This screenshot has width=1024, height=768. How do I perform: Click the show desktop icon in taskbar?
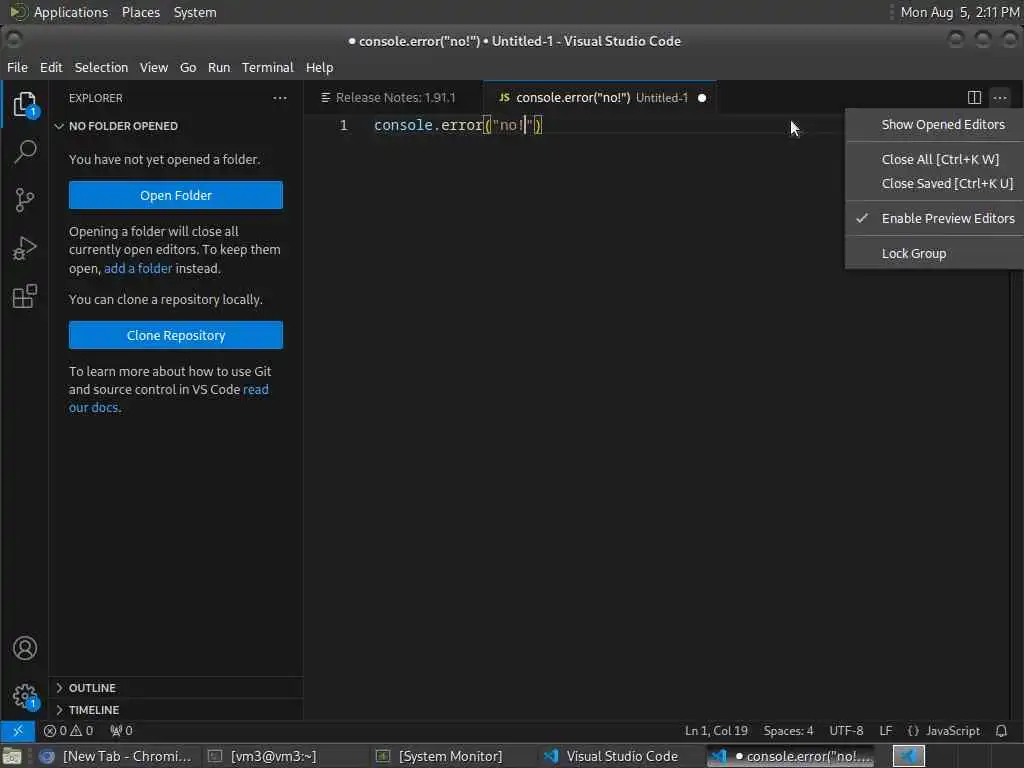pos(12,756)
